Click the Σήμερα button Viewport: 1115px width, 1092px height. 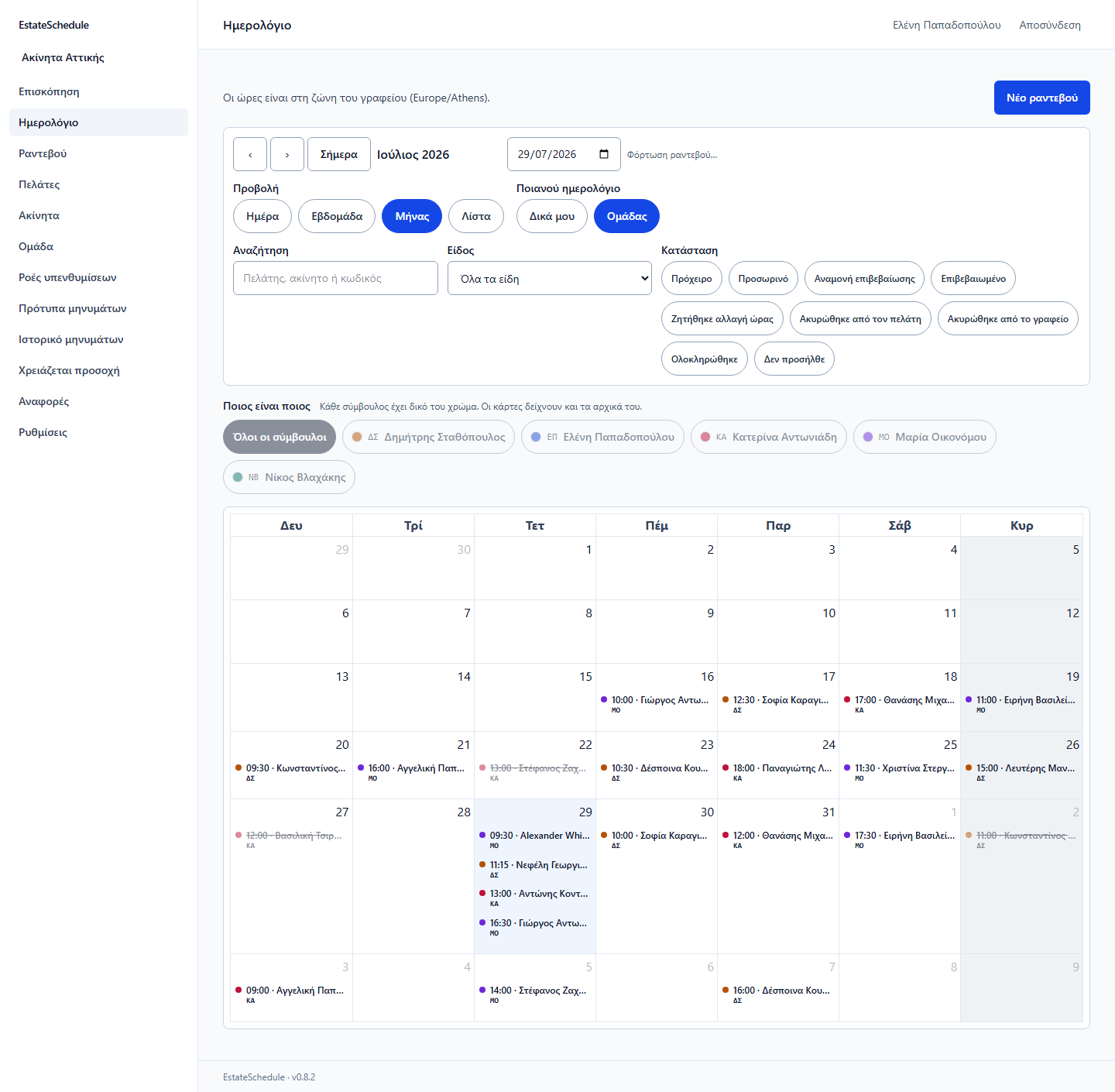coord(339,154)
